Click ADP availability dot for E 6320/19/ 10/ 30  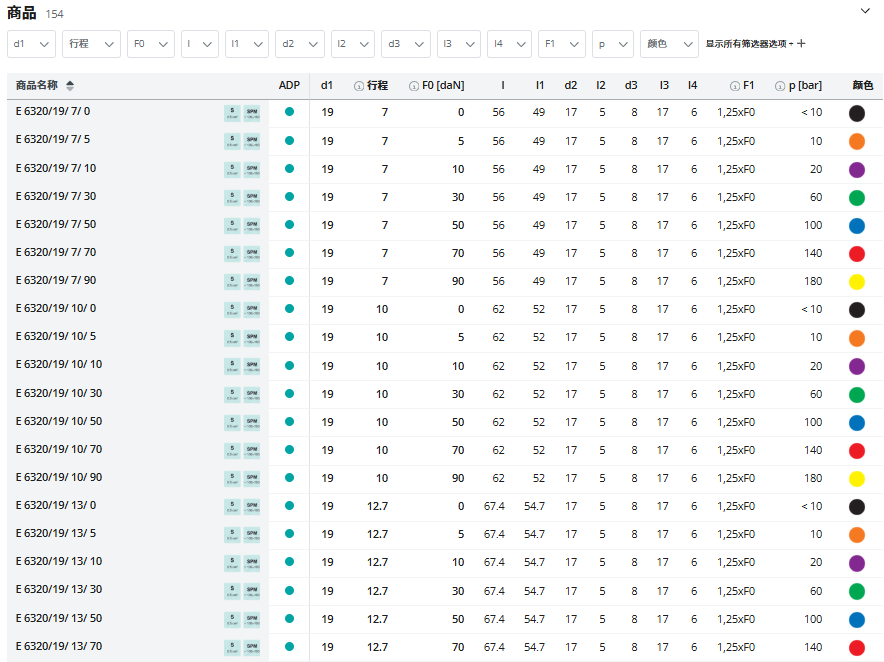point(289,394)
